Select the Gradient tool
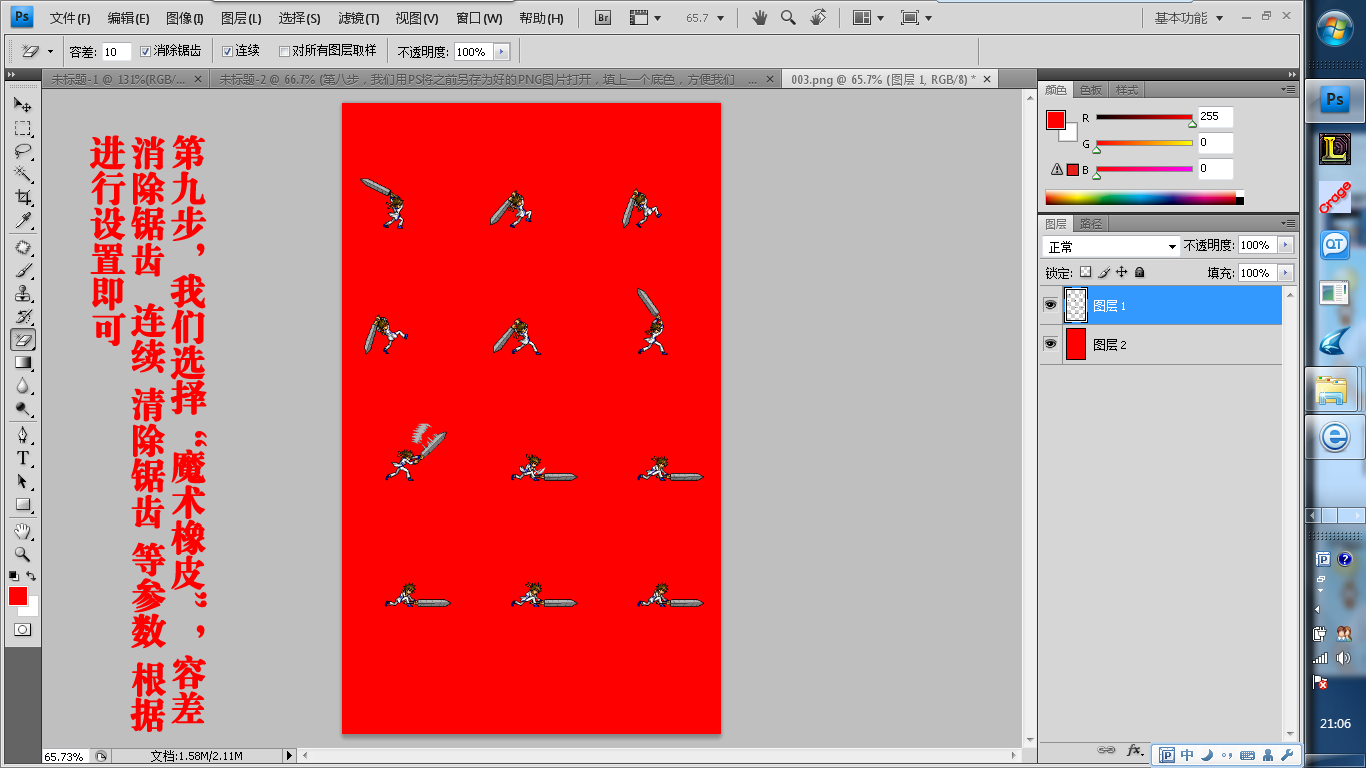This screenshot has height=768, width=1366. point(22,363)
